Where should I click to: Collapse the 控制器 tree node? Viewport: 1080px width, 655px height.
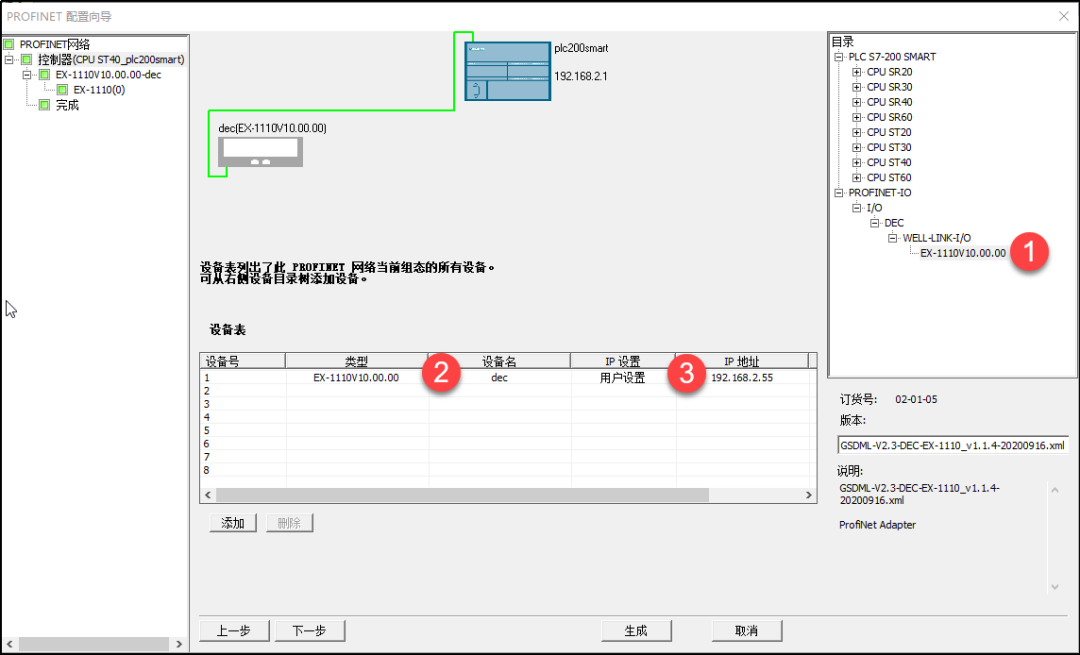pyautogui.click(x=9, y=59)
